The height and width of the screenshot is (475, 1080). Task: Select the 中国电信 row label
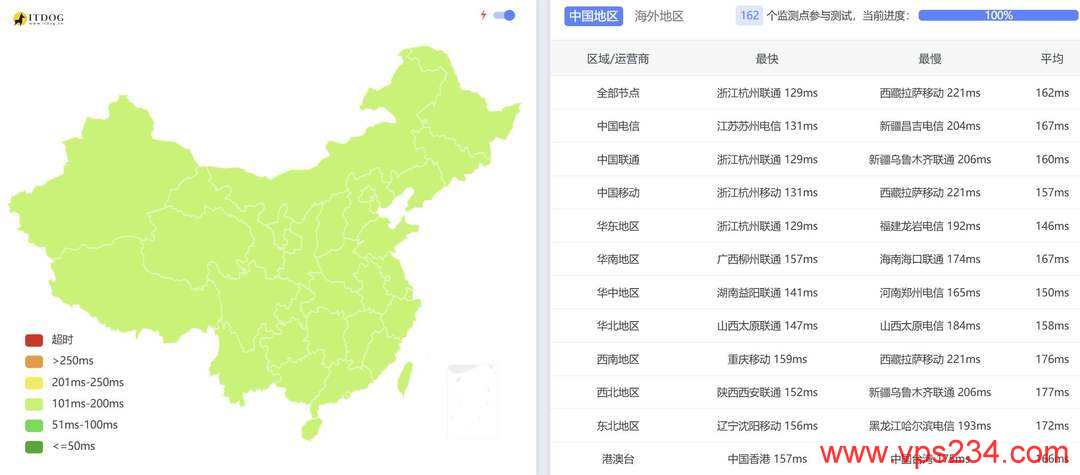tap(618, 126)
